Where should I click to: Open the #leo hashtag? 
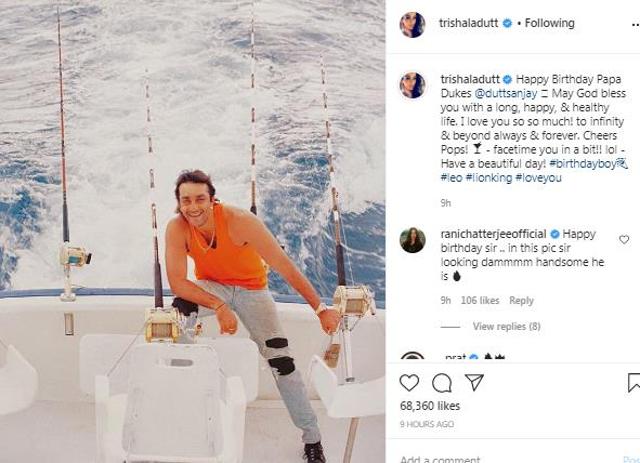click(x=451, y=178)
